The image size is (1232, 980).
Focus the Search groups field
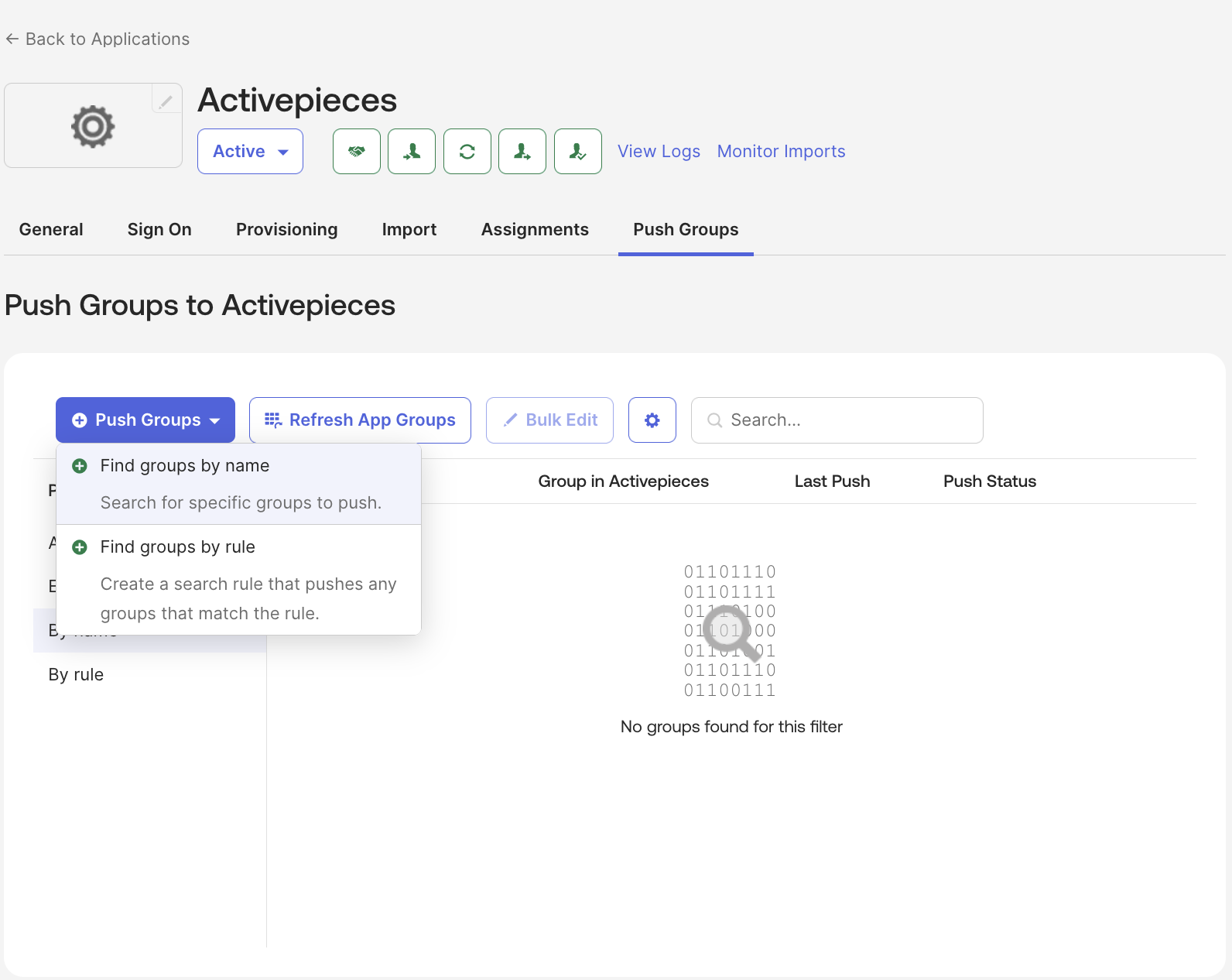click(837, 420)
